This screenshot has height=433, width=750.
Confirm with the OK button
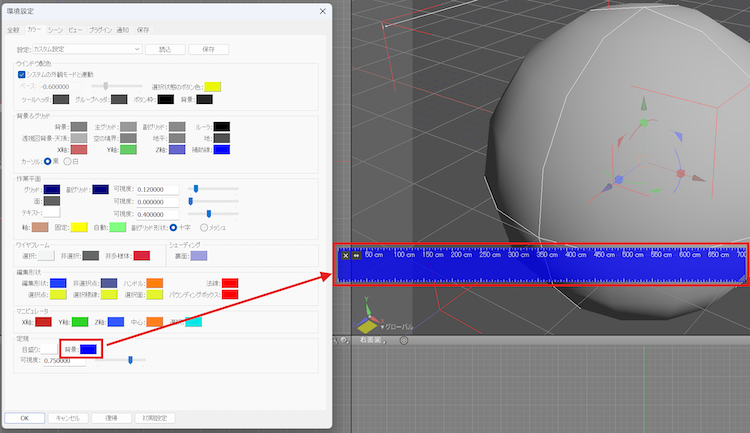pyautogui.click(x=25, y=418)
